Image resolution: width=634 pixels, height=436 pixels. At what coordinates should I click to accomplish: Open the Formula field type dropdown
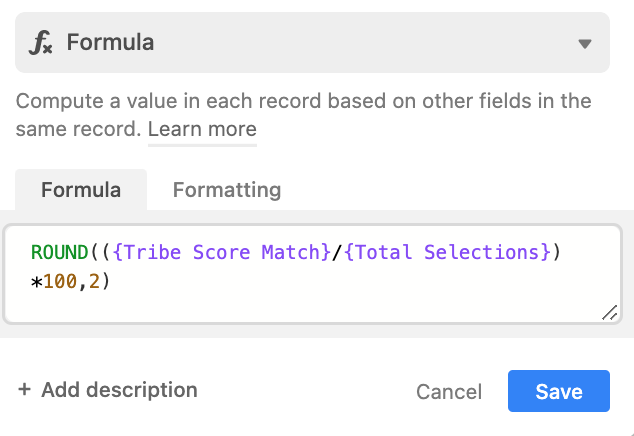tap(312, 42)
